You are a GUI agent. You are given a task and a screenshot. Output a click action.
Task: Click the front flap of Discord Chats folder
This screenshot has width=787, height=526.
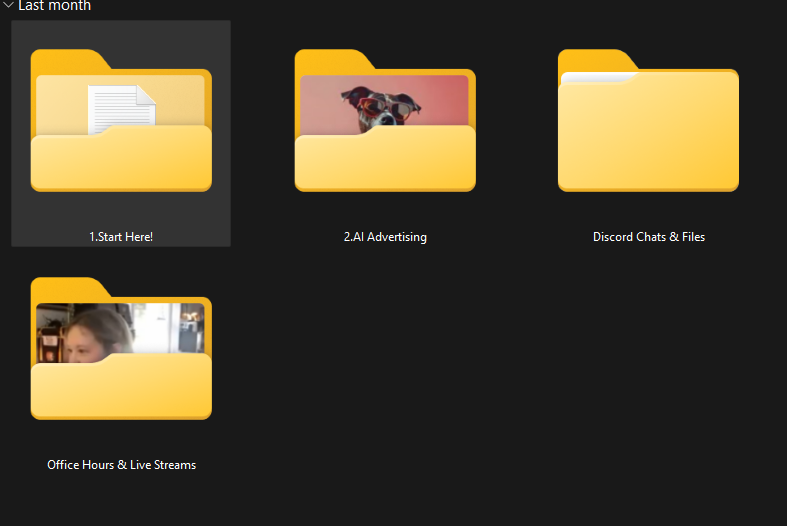click(x=648, y=140)
